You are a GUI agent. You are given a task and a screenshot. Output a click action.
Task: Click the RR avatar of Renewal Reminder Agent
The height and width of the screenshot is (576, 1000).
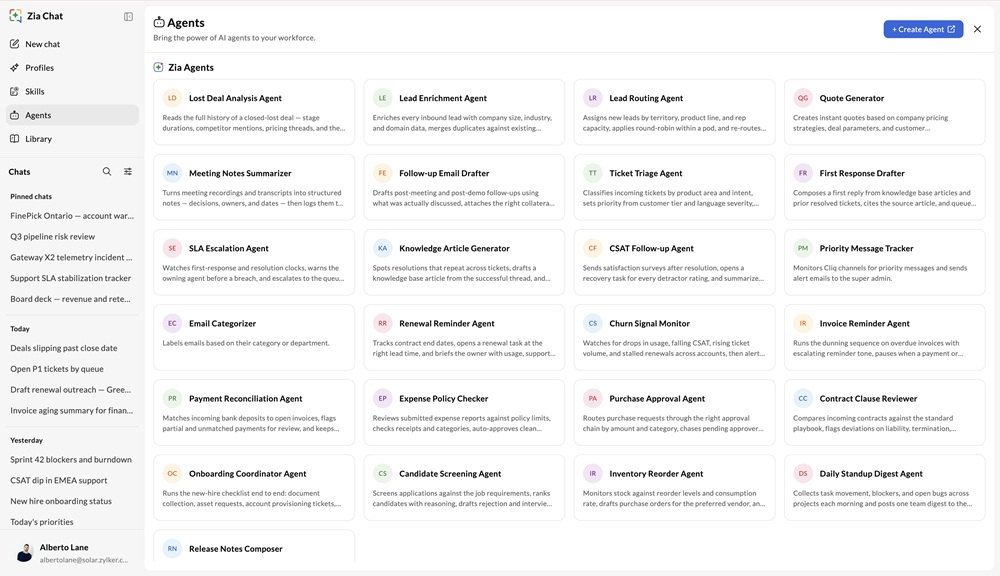(x=383, y=323)
